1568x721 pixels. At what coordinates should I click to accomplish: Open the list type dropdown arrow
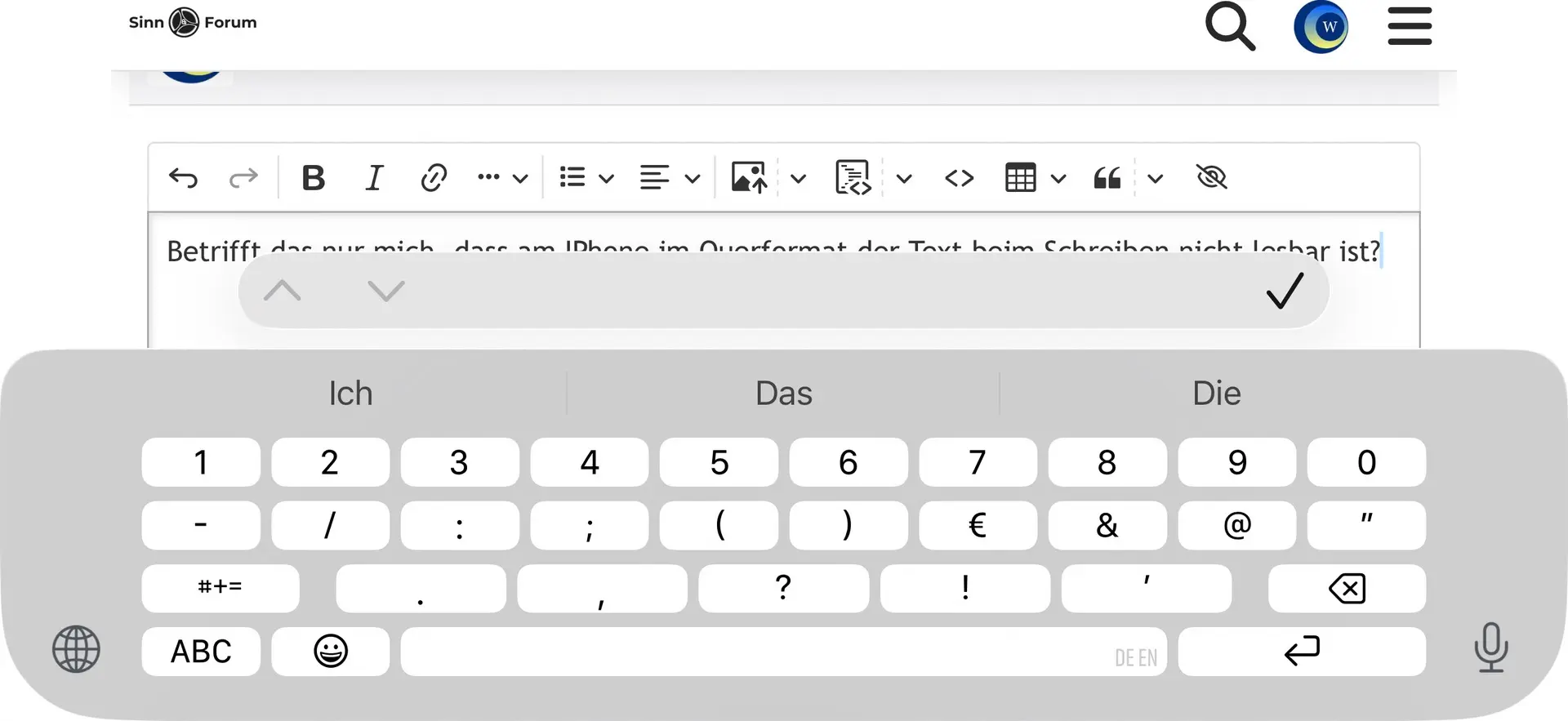[606, 178]
